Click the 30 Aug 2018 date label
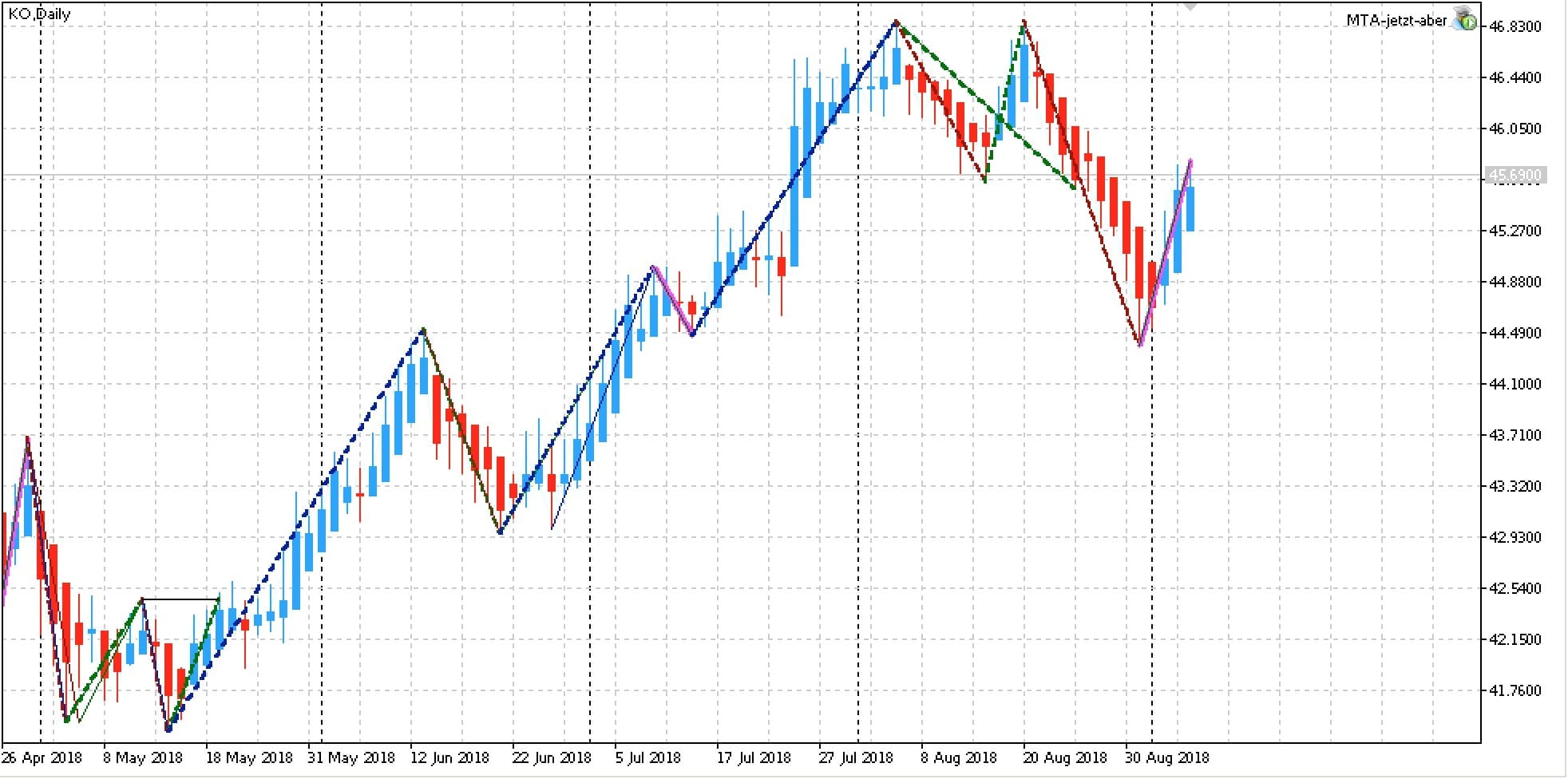The width and height of the screenshot is (1568, 779). (x=1167, y=757)
